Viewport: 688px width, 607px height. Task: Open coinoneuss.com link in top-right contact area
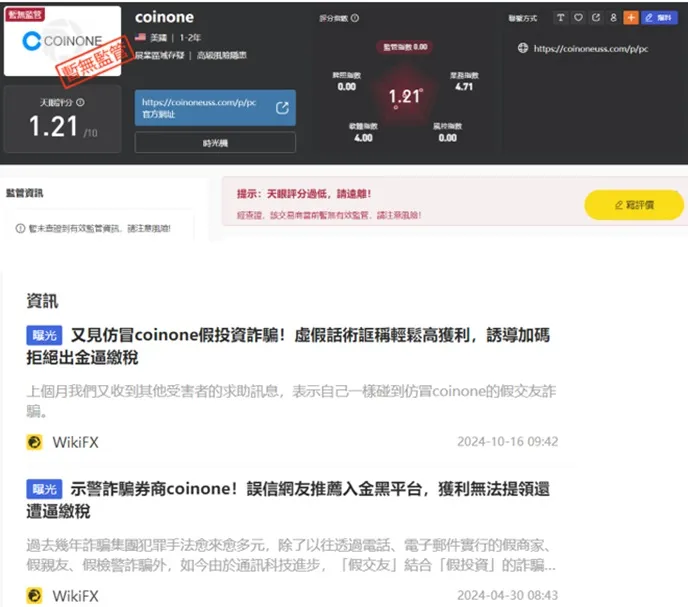[591, 49]
